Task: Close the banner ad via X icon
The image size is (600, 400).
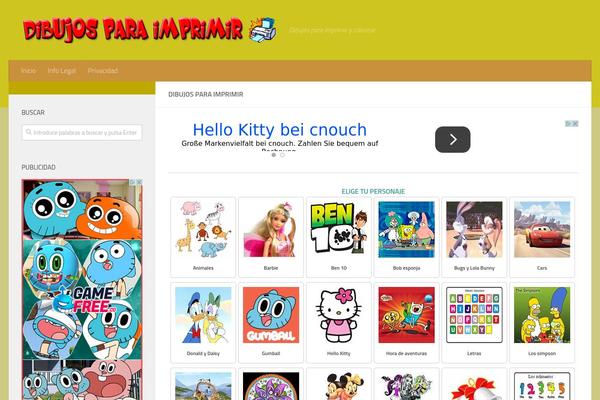Action: click(575, 124)
